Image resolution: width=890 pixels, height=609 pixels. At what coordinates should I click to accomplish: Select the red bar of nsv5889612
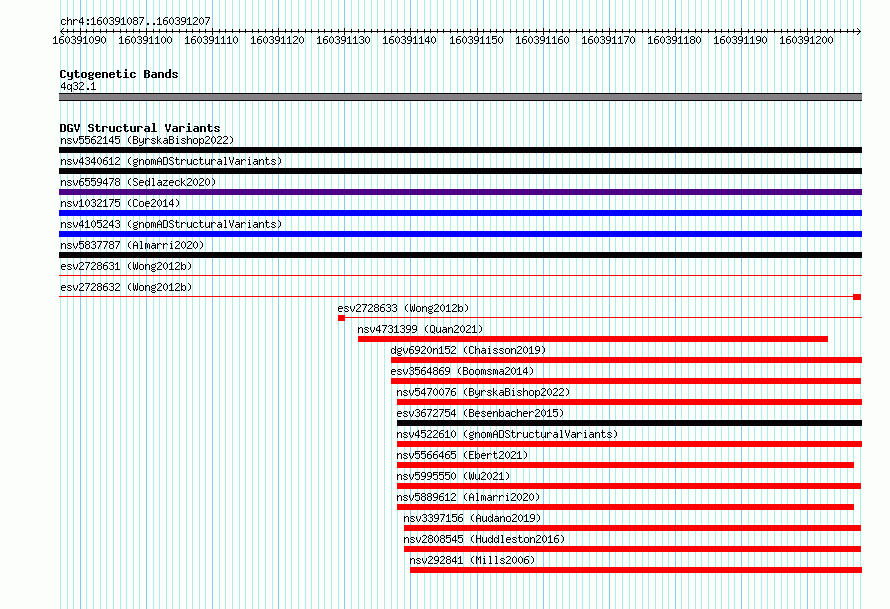[625, 507]
